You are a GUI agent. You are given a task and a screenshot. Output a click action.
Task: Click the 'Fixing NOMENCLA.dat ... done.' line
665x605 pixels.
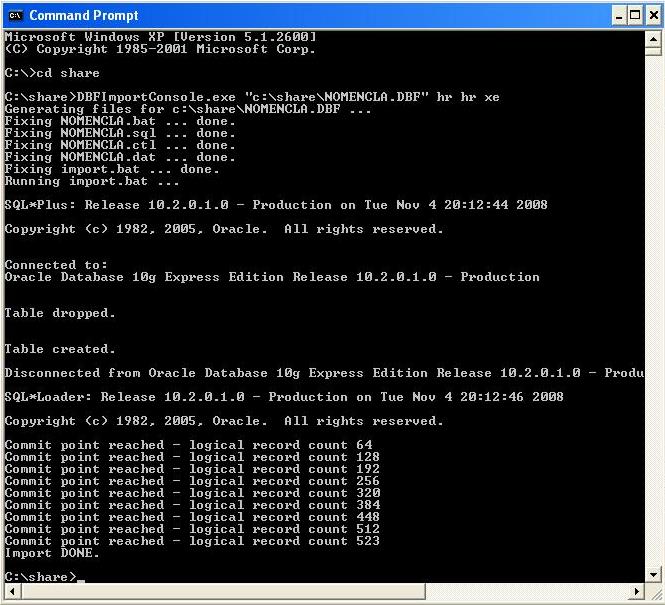(120, 157)
